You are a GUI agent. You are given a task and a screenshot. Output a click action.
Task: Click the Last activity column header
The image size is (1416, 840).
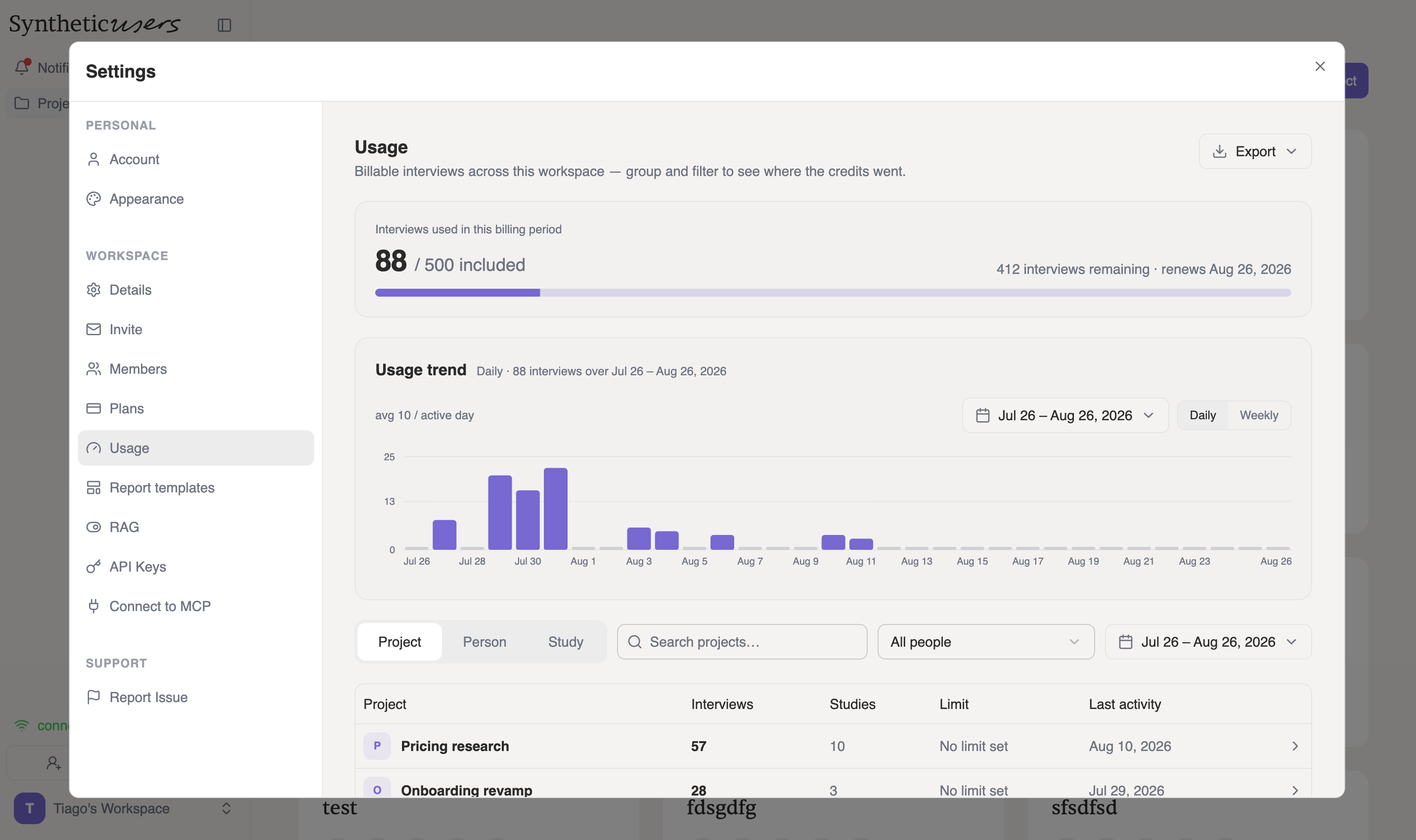pyautogui.click(x=1124, y=704)
